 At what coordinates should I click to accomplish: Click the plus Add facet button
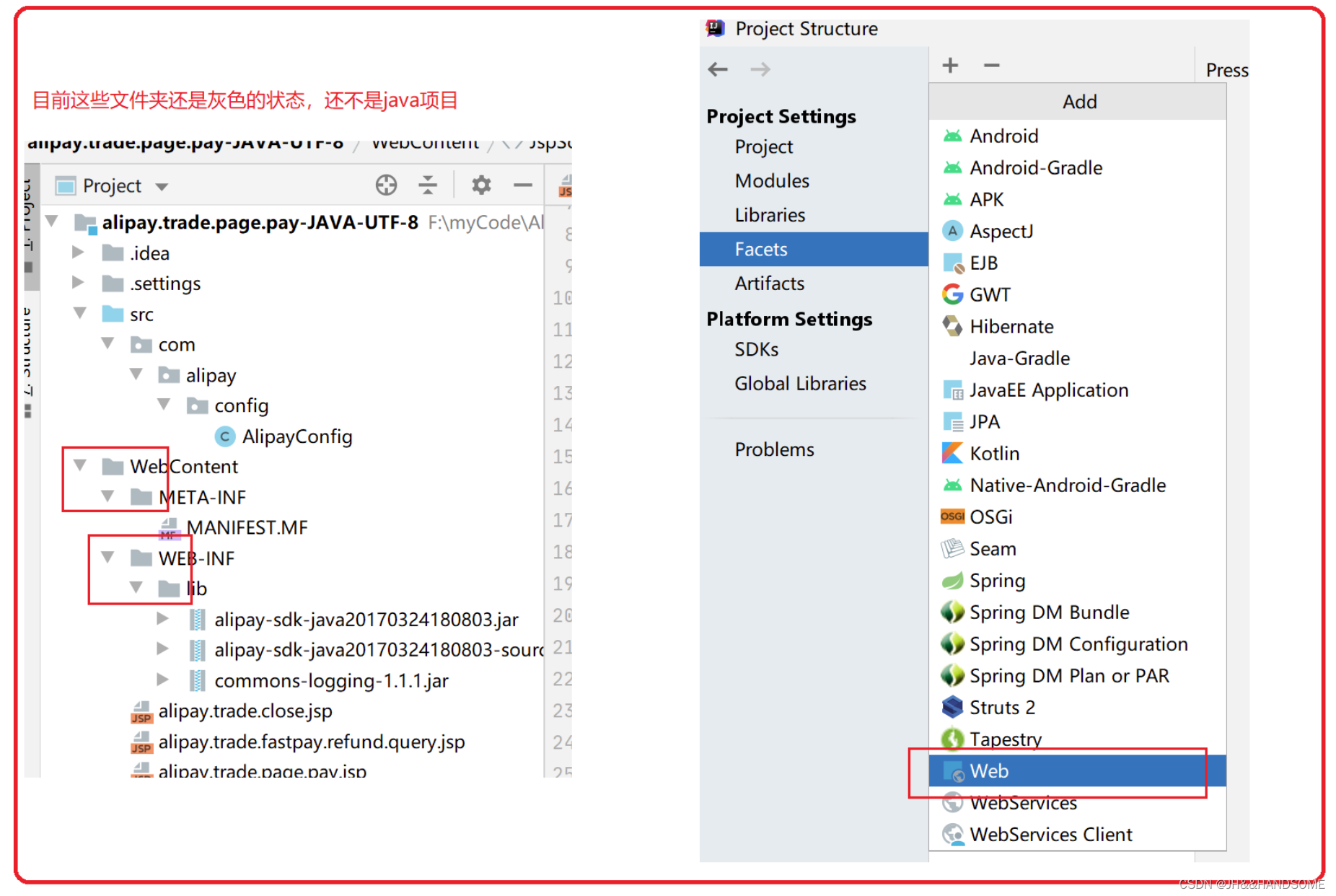[x=951, y=66]
